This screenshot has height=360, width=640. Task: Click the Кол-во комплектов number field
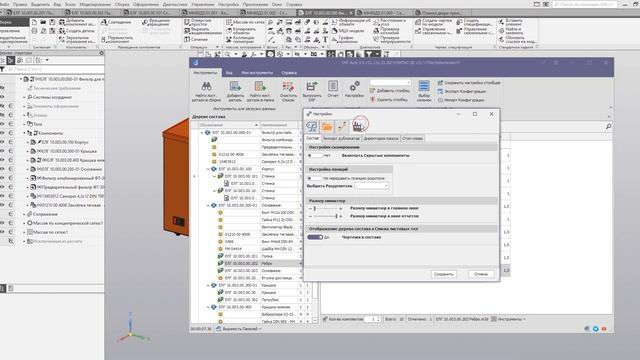tap(373, 319)
